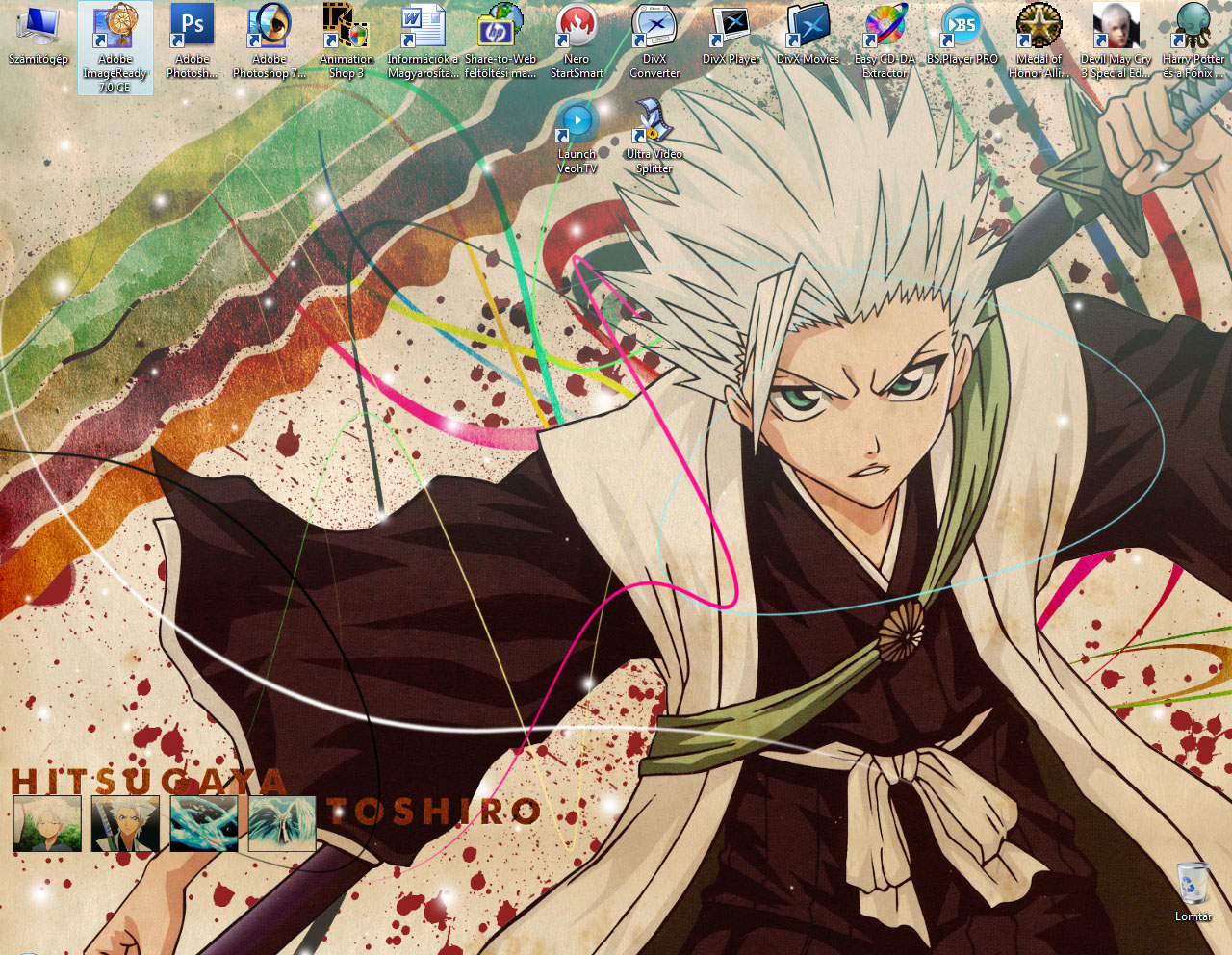
Task: Launch Nero StartSmart
Action: pos(577,41)
